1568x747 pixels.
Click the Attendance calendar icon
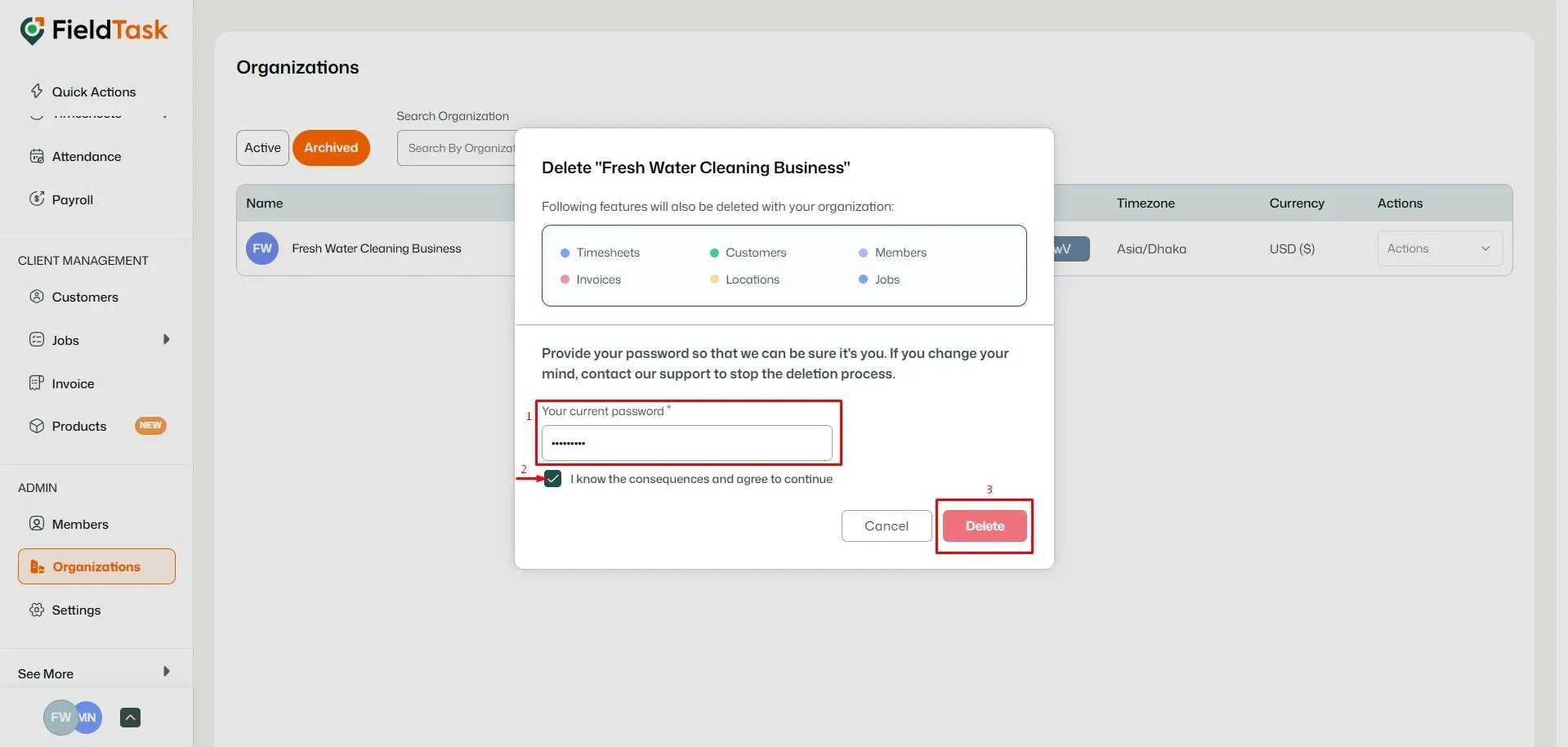pyautogui.click(x=37, y=156)
